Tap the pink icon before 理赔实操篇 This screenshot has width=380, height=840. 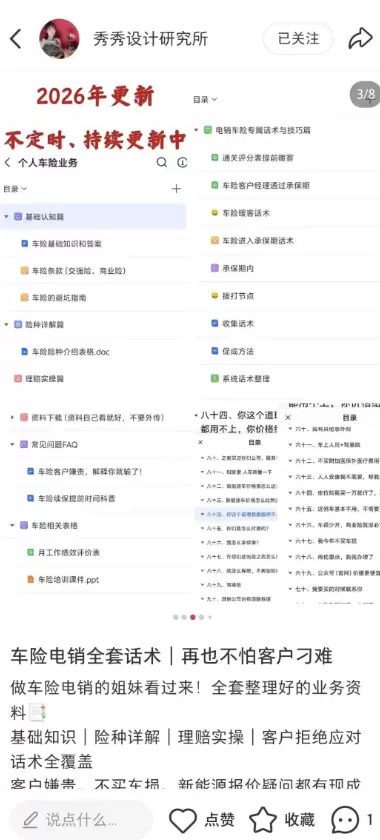point(18,379)
